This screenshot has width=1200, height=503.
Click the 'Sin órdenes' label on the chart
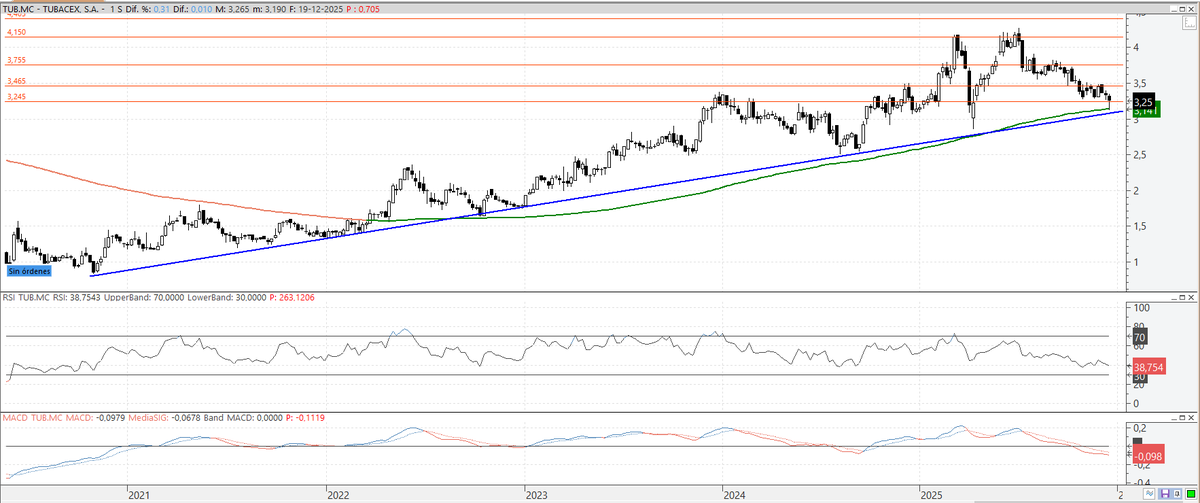[x=28, y=270]
